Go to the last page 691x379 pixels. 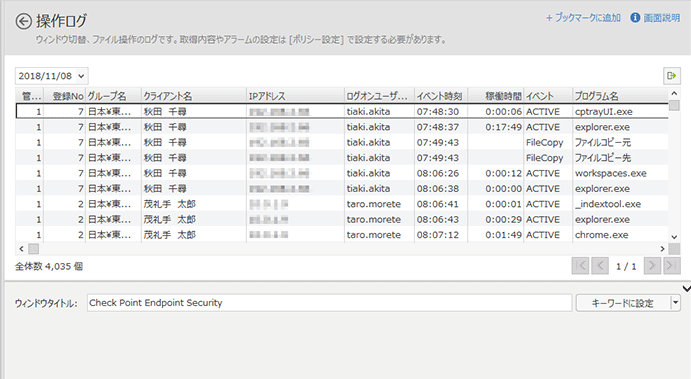[672, 266]
